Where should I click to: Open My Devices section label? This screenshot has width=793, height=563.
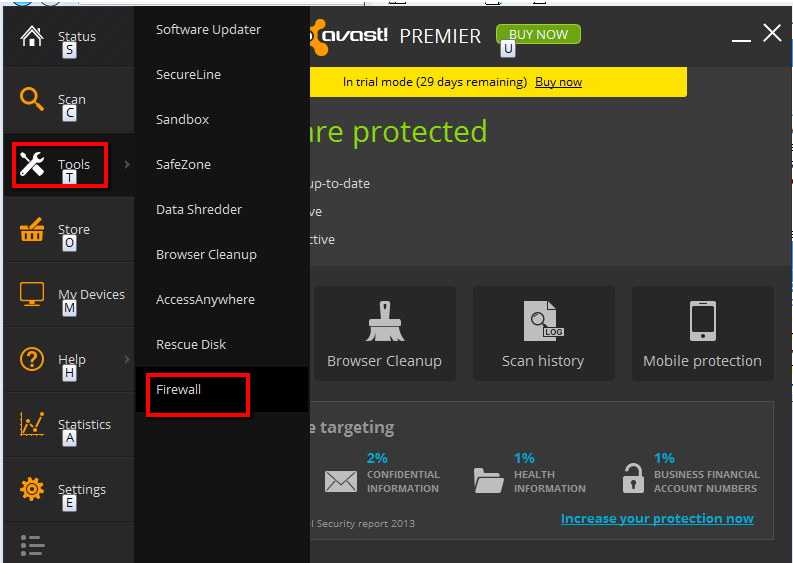pyautogui.click(x=92, y=294)
